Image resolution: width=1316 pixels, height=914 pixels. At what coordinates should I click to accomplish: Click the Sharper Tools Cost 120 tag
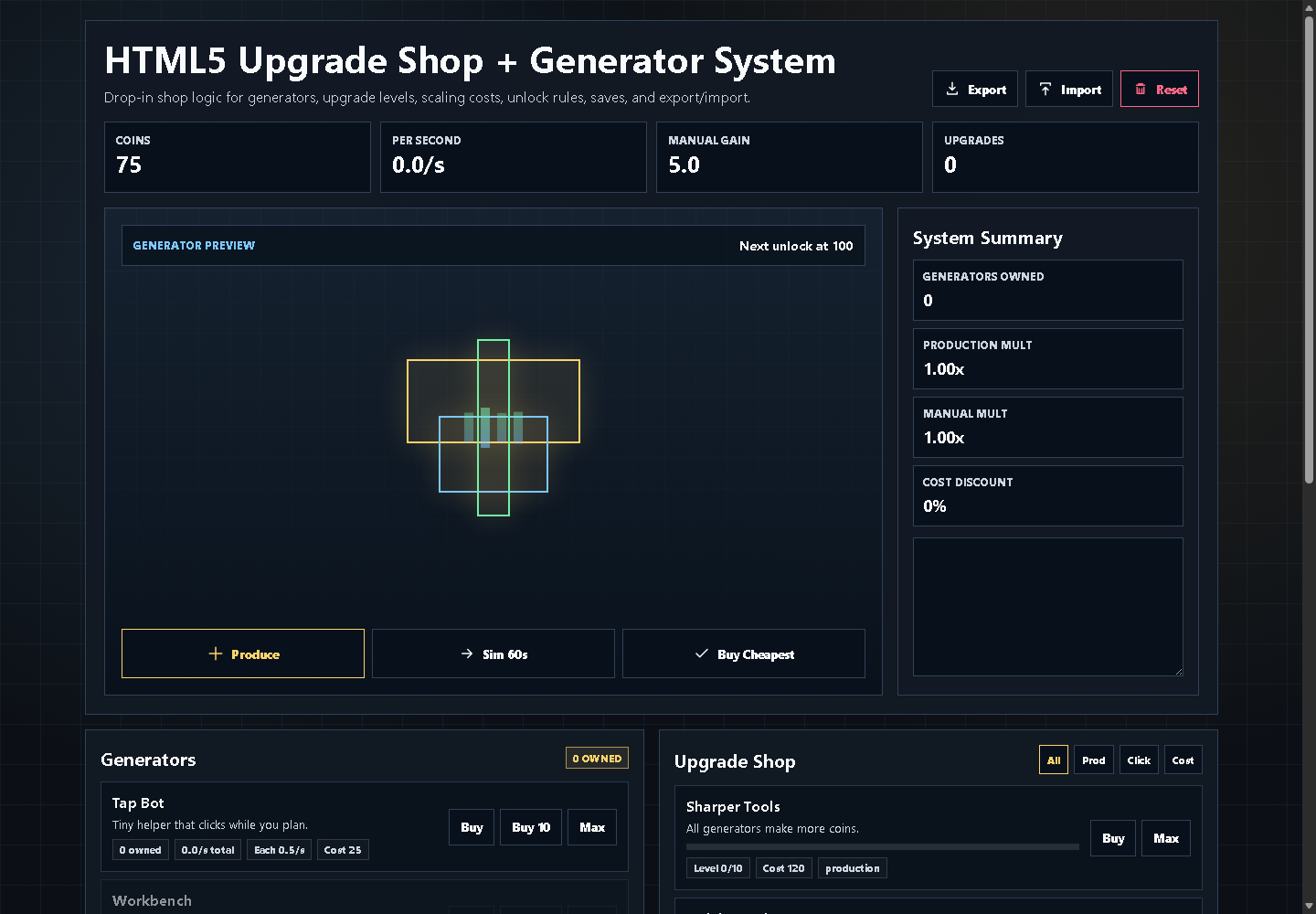point(784,868)
